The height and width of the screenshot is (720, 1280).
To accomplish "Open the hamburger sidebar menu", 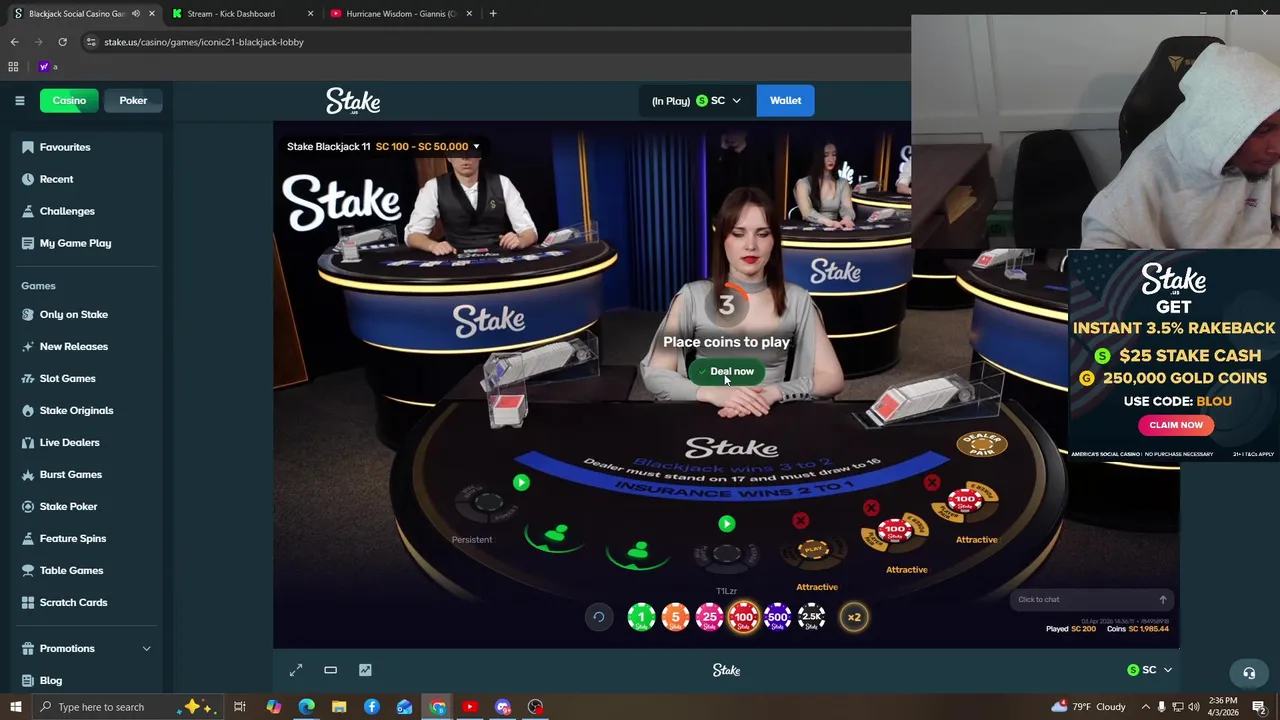I will click(19, 100).
